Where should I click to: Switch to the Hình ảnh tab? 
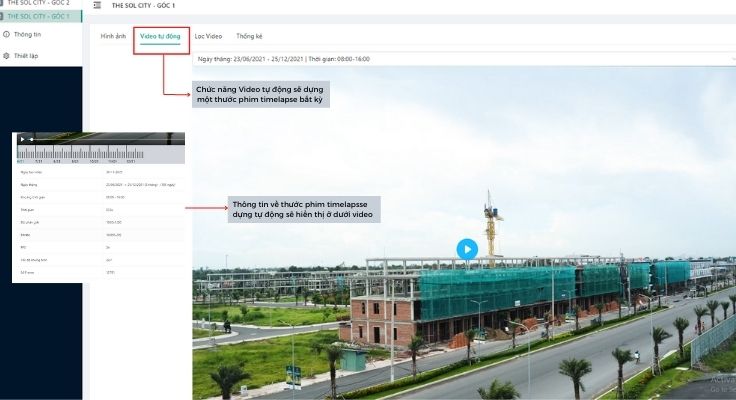click(113, 36)
